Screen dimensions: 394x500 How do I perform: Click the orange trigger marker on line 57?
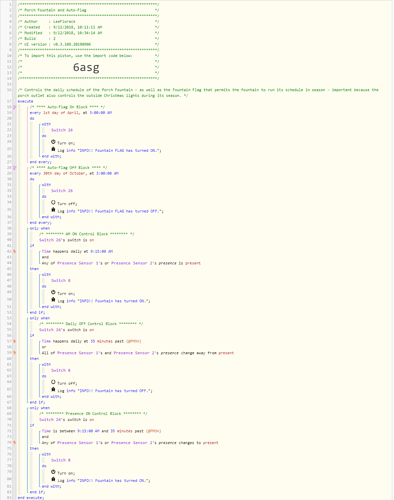(x=14, y=341)
